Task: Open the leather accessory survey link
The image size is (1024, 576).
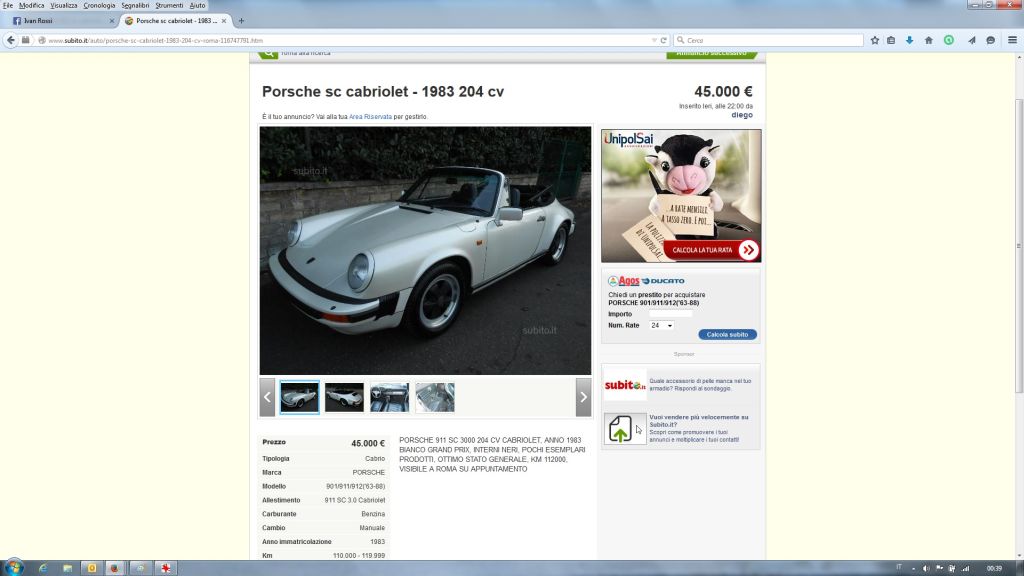Action: coord(700,385)
